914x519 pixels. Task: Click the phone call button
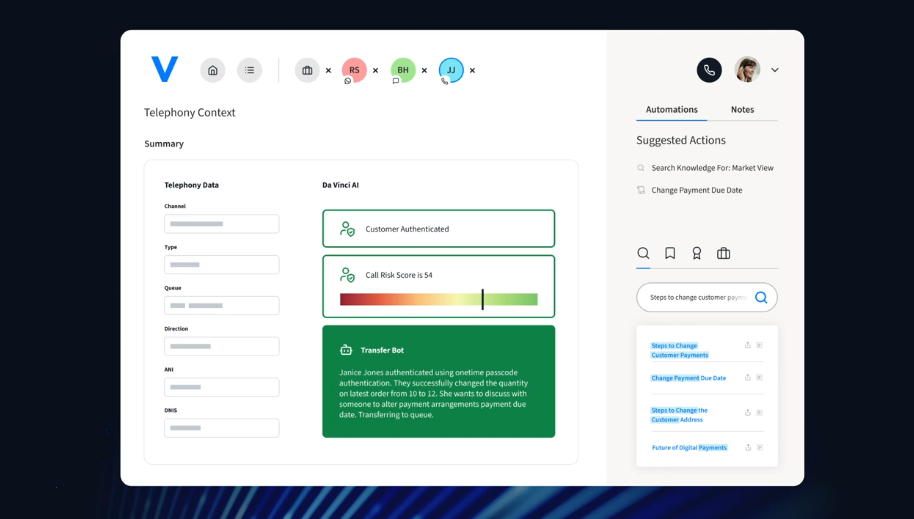(x=709, y=70)
